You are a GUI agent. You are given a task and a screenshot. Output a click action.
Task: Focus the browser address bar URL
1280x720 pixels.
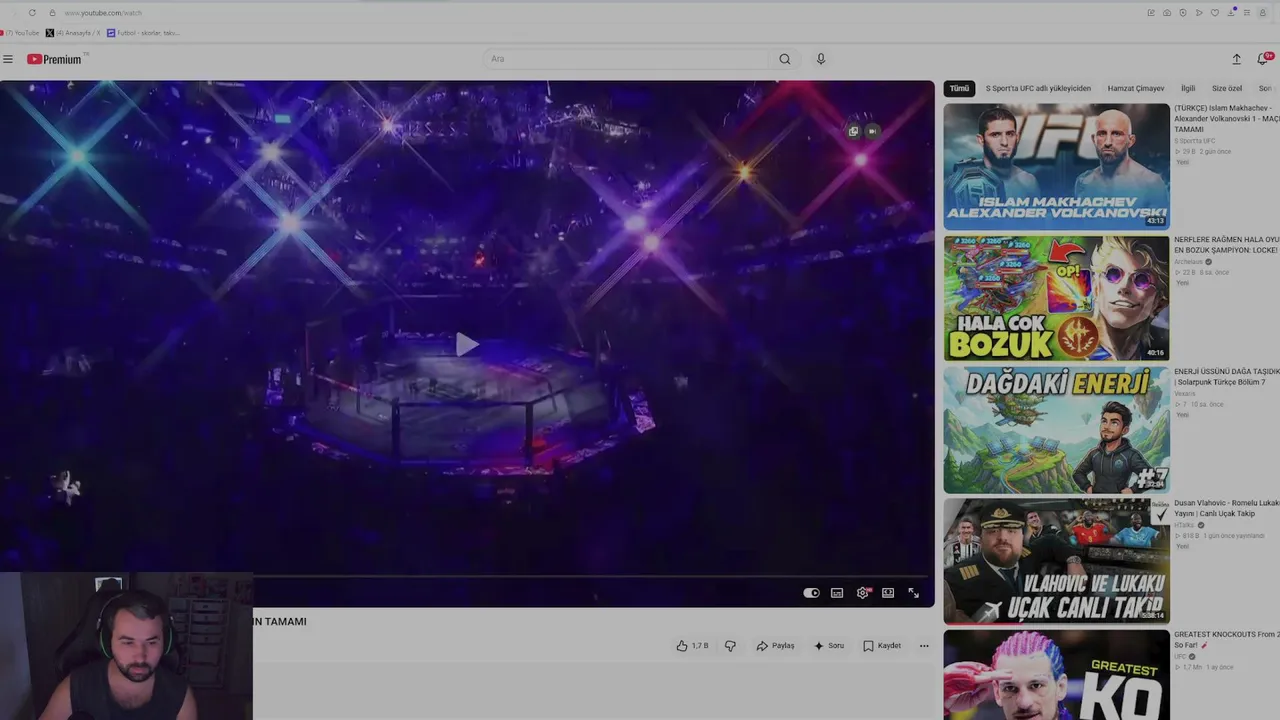103,13
